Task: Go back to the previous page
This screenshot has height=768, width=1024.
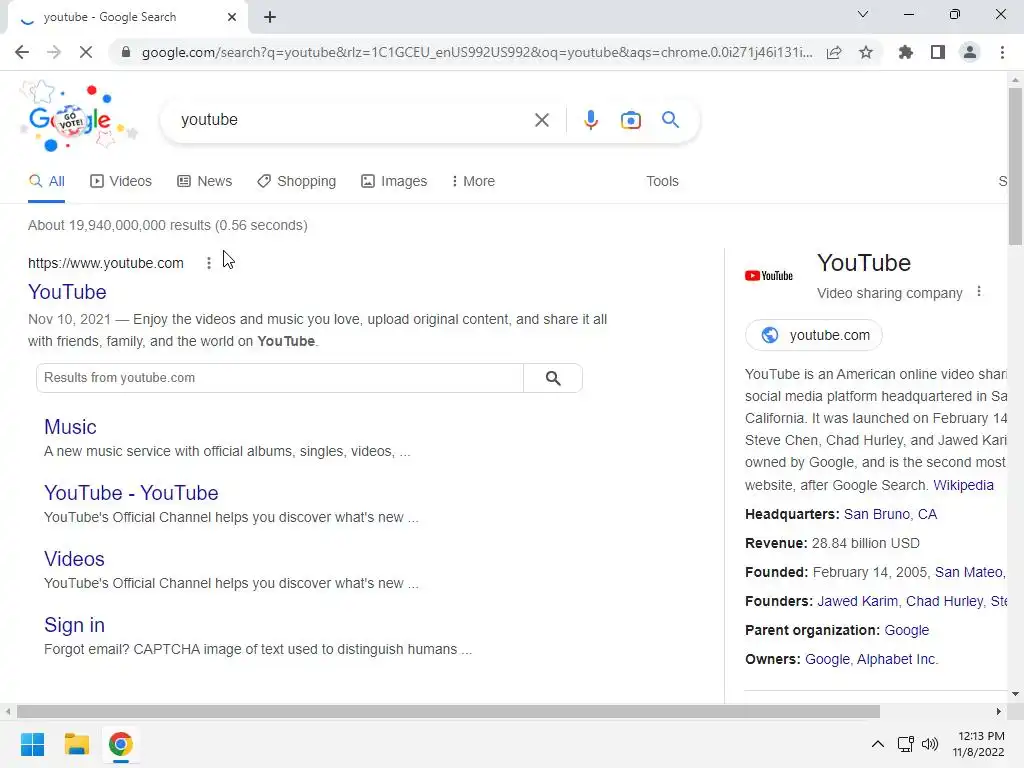Action: tap(22, 52)
